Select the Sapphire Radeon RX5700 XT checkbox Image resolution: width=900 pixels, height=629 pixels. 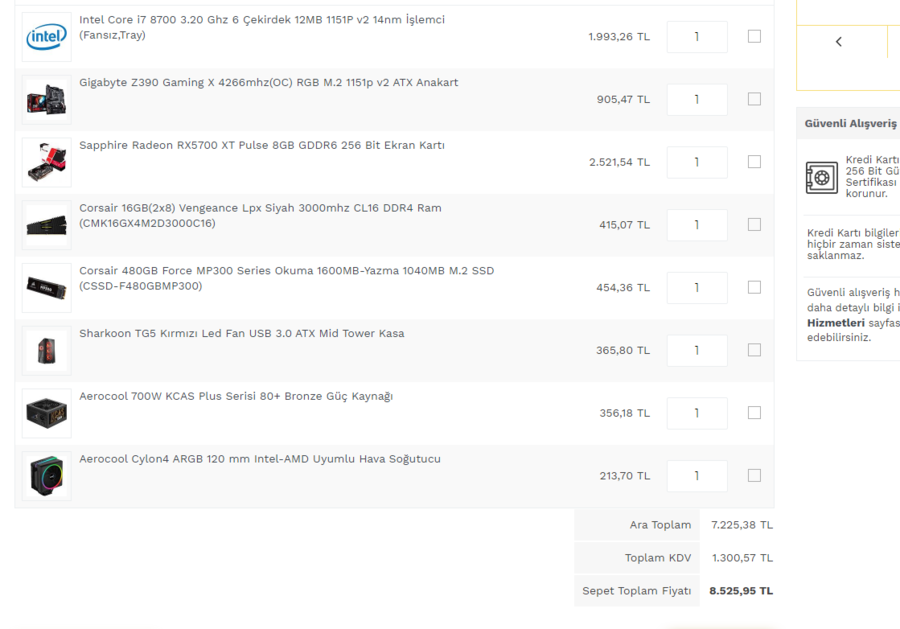pyautogui.click(x=754, y=162)
